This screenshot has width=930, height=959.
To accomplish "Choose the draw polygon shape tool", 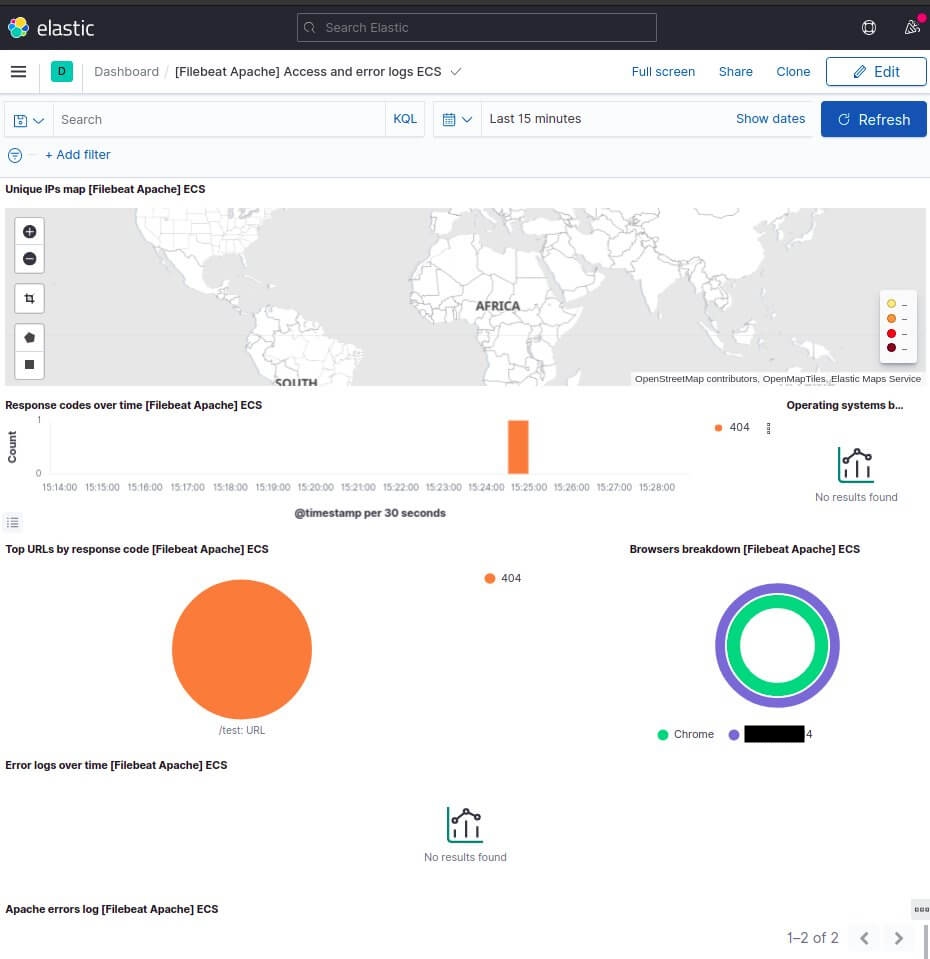I will pos(29,338).
